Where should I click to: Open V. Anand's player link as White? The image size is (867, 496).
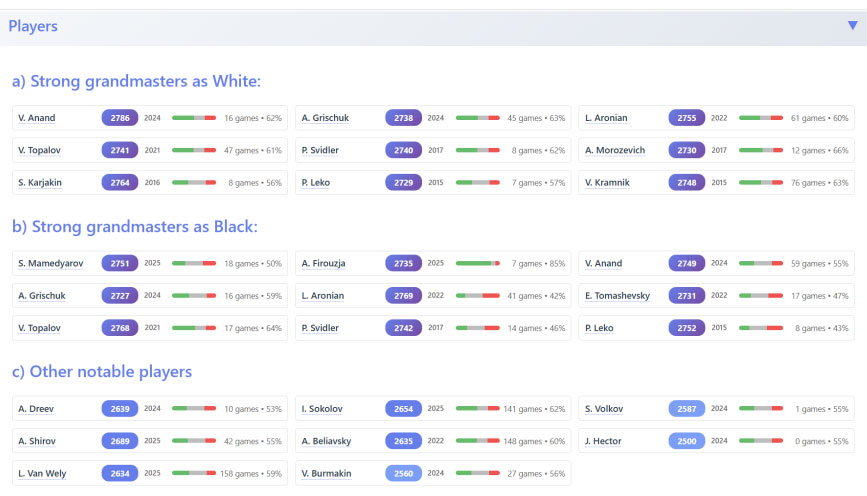tap(37, 118)
